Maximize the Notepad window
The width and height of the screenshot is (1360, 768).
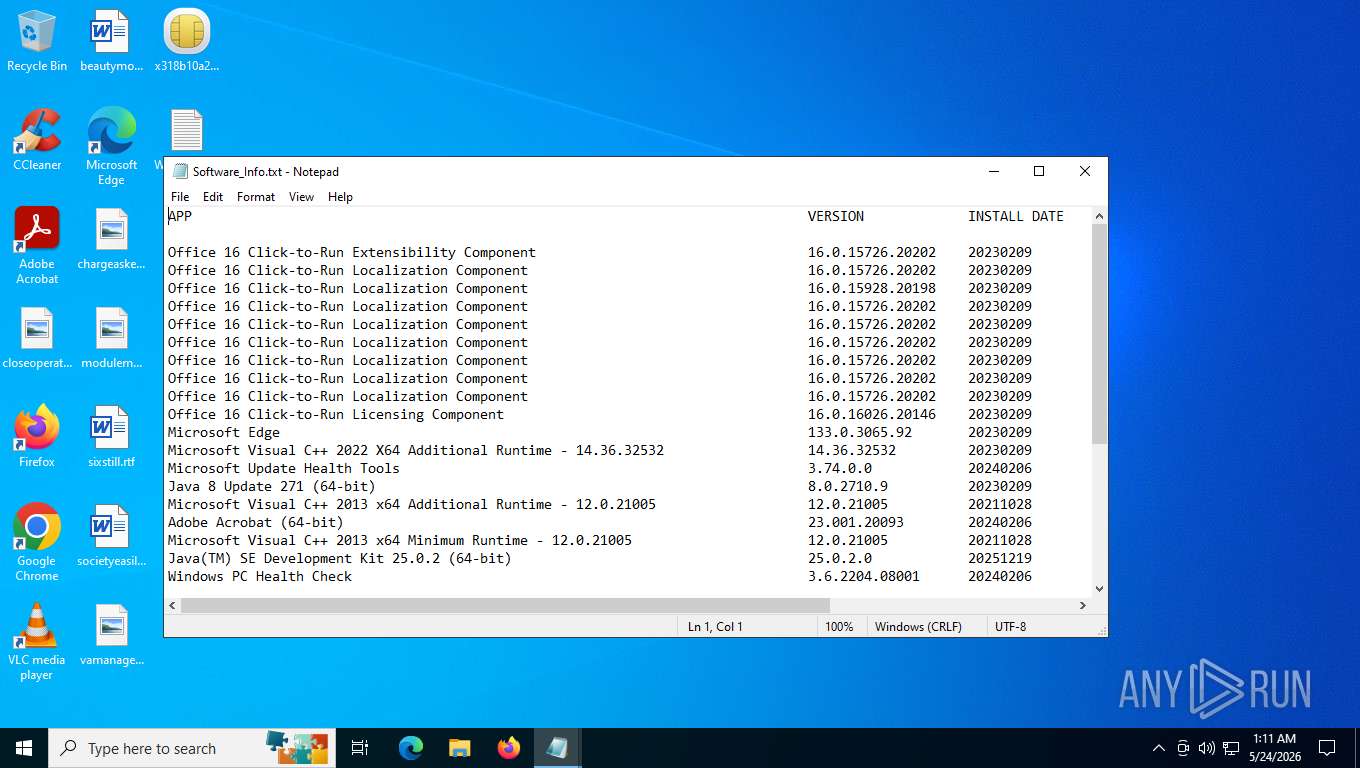[x=1039, y=171]
